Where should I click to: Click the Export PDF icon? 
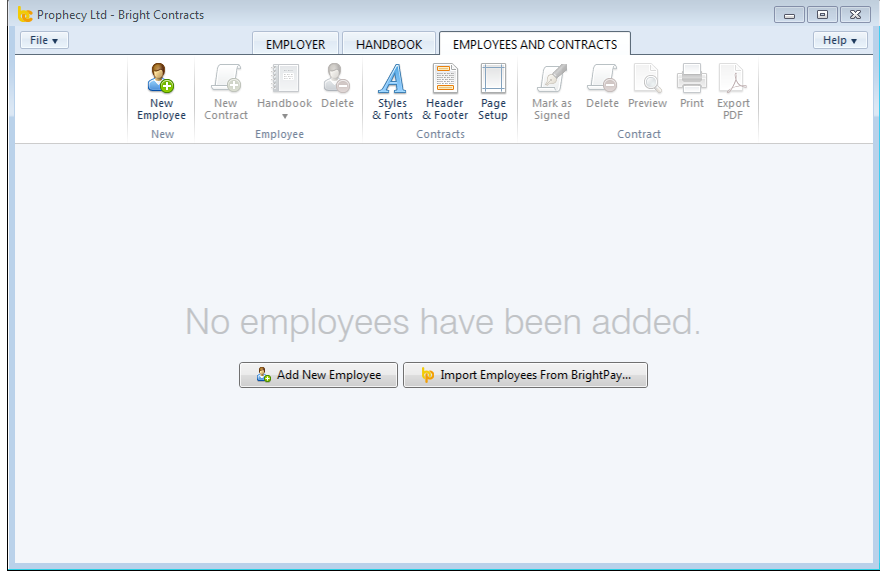[733, 92]
